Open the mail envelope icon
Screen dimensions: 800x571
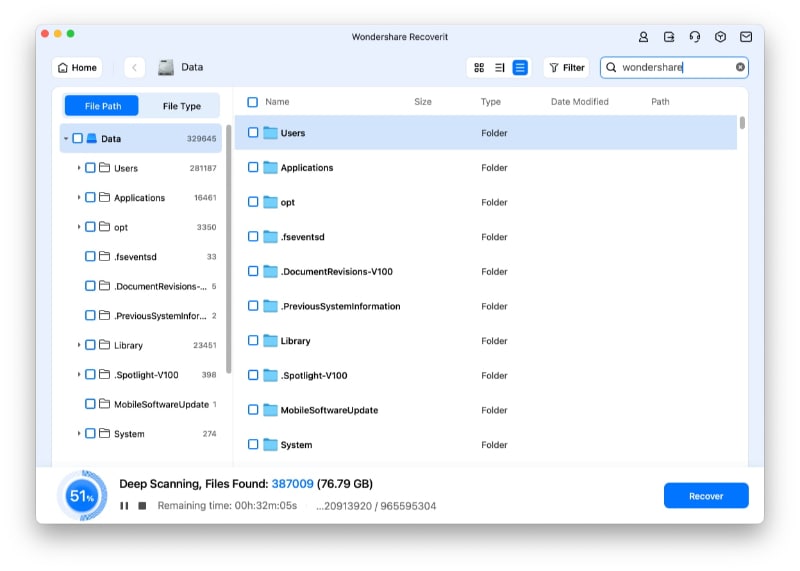point(746,37)
